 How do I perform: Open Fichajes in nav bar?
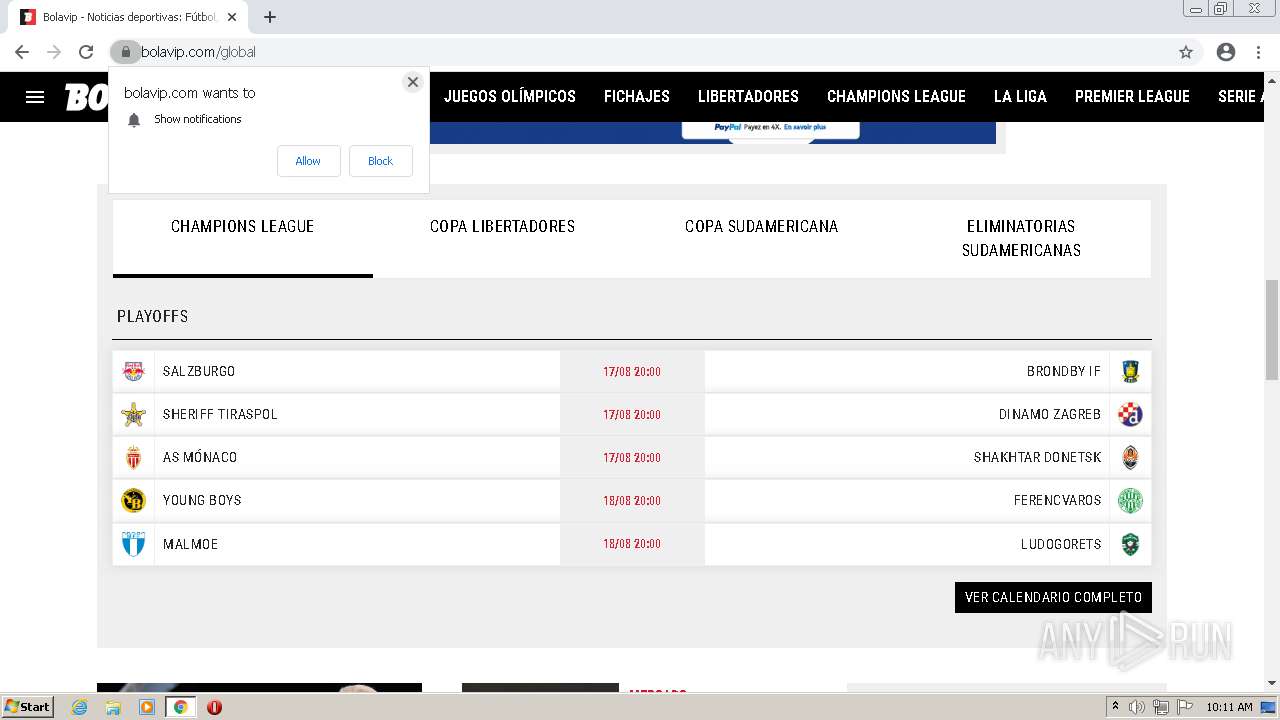[637, 97]
